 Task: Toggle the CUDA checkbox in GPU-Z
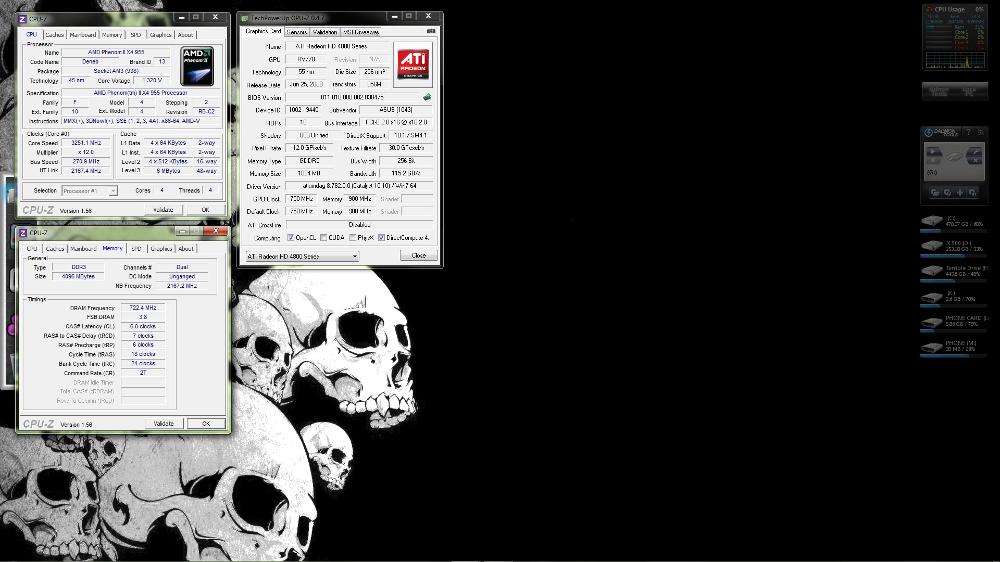coord(323,237)
